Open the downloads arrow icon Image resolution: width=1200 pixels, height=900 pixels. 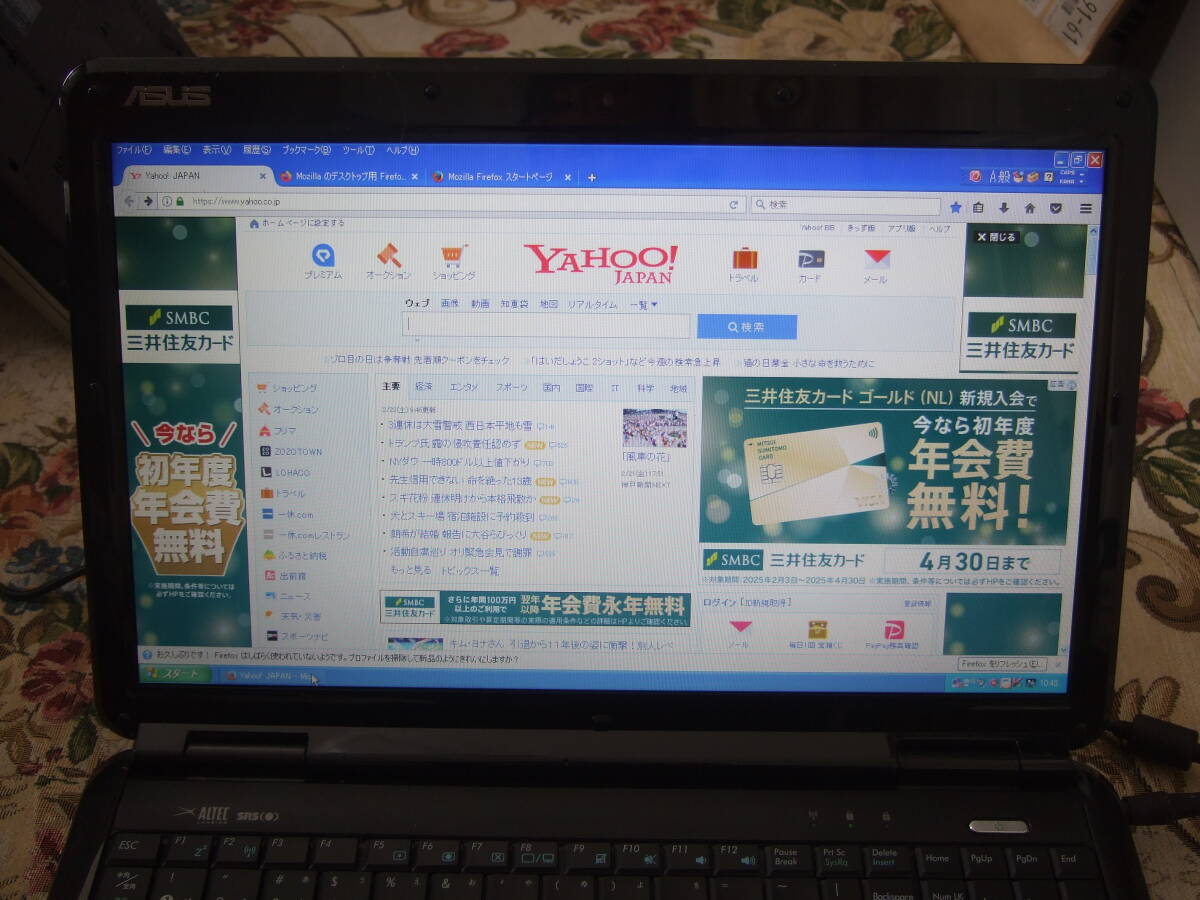1004,208
